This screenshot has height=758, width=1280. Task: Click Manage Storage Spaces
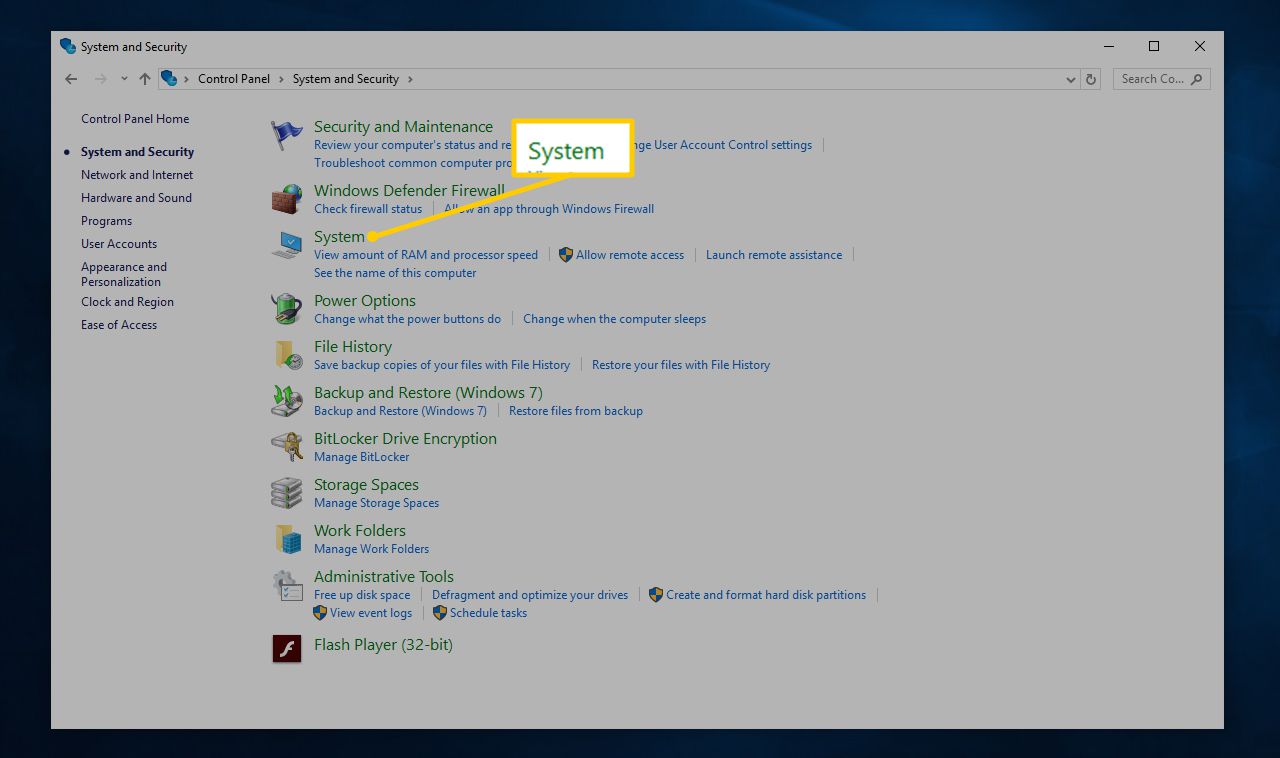tap(376, 503)
